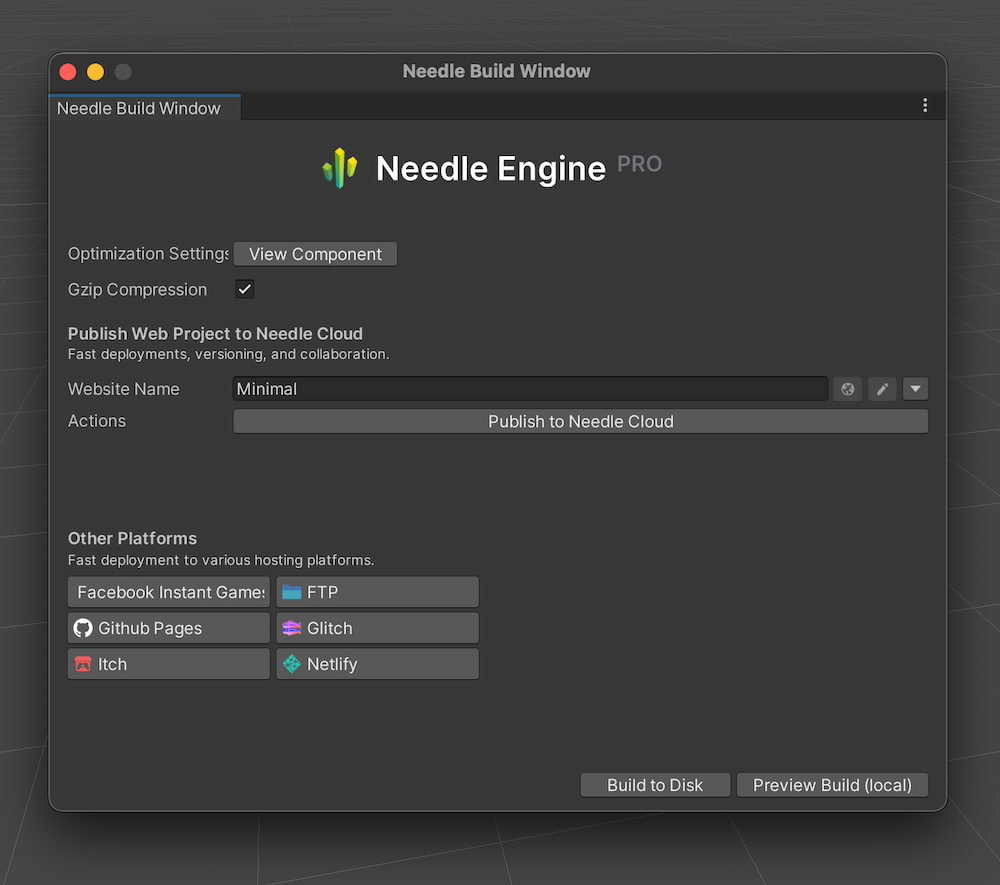Select the Itch.io gamepad icon
Screen dimensions: 1000x885
85,664
